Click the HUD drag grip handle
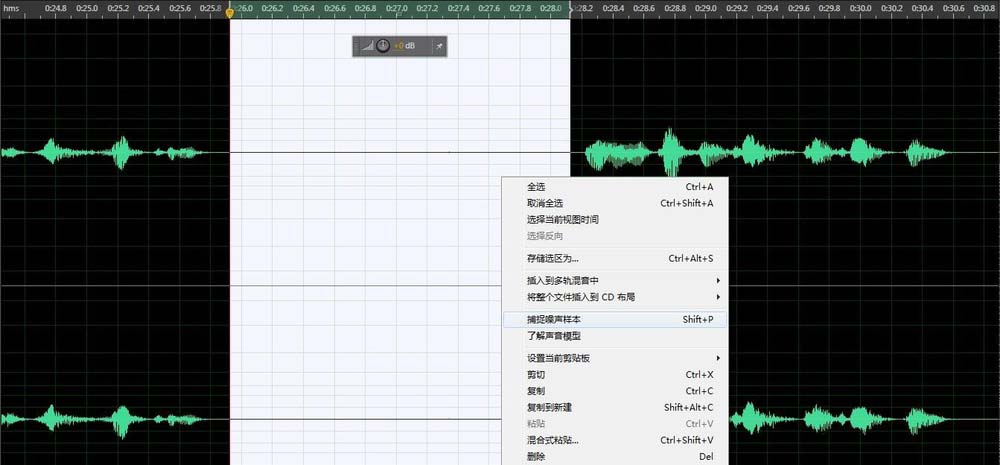Image resolution: width=1000 pixels, height=465 pixels. click(356, 46)
